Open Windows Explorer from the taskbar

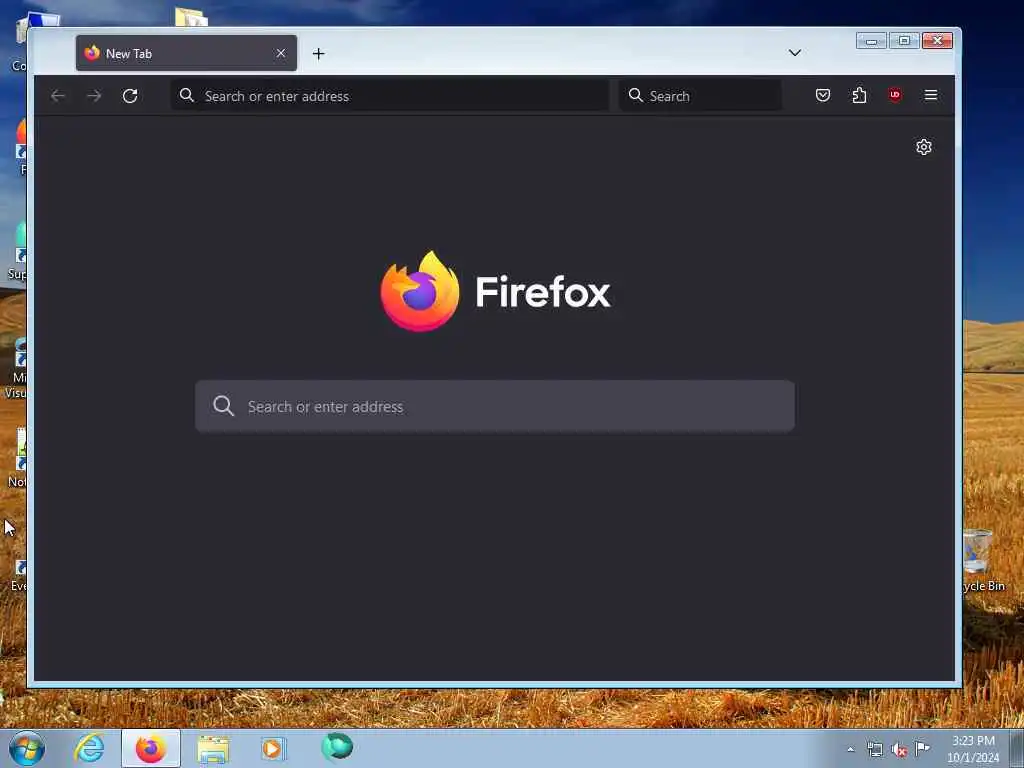pyautogui.click(x=213, y=749)
